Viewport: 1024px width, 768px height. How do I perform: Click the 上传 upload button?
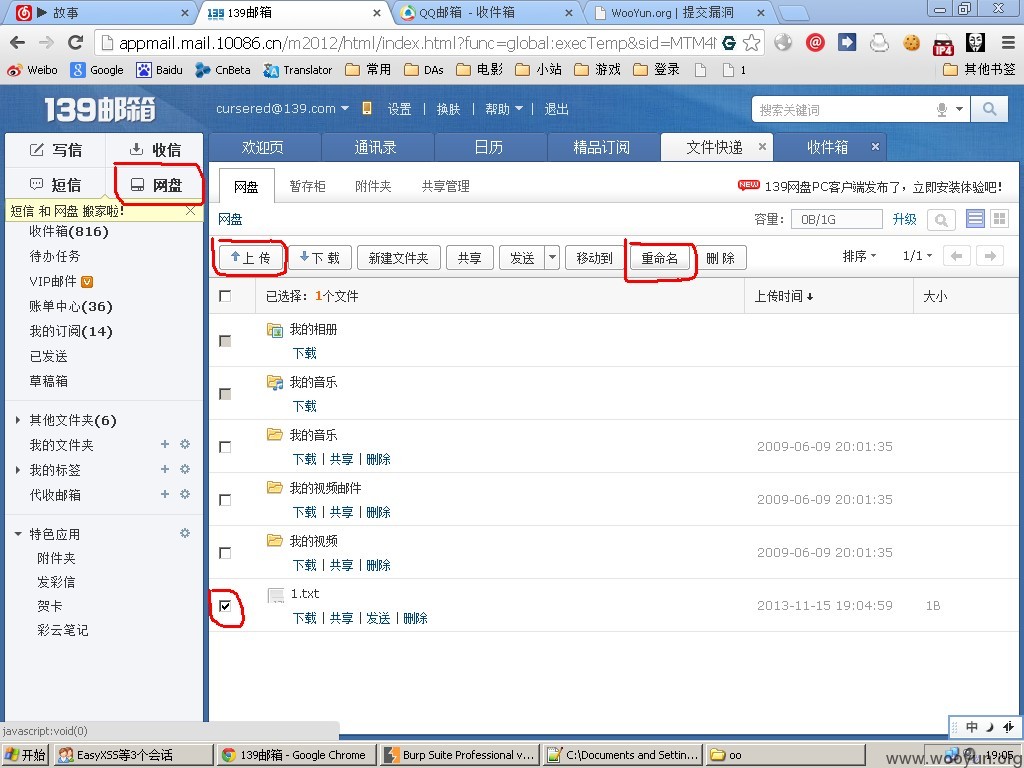(x=251, y=257)
